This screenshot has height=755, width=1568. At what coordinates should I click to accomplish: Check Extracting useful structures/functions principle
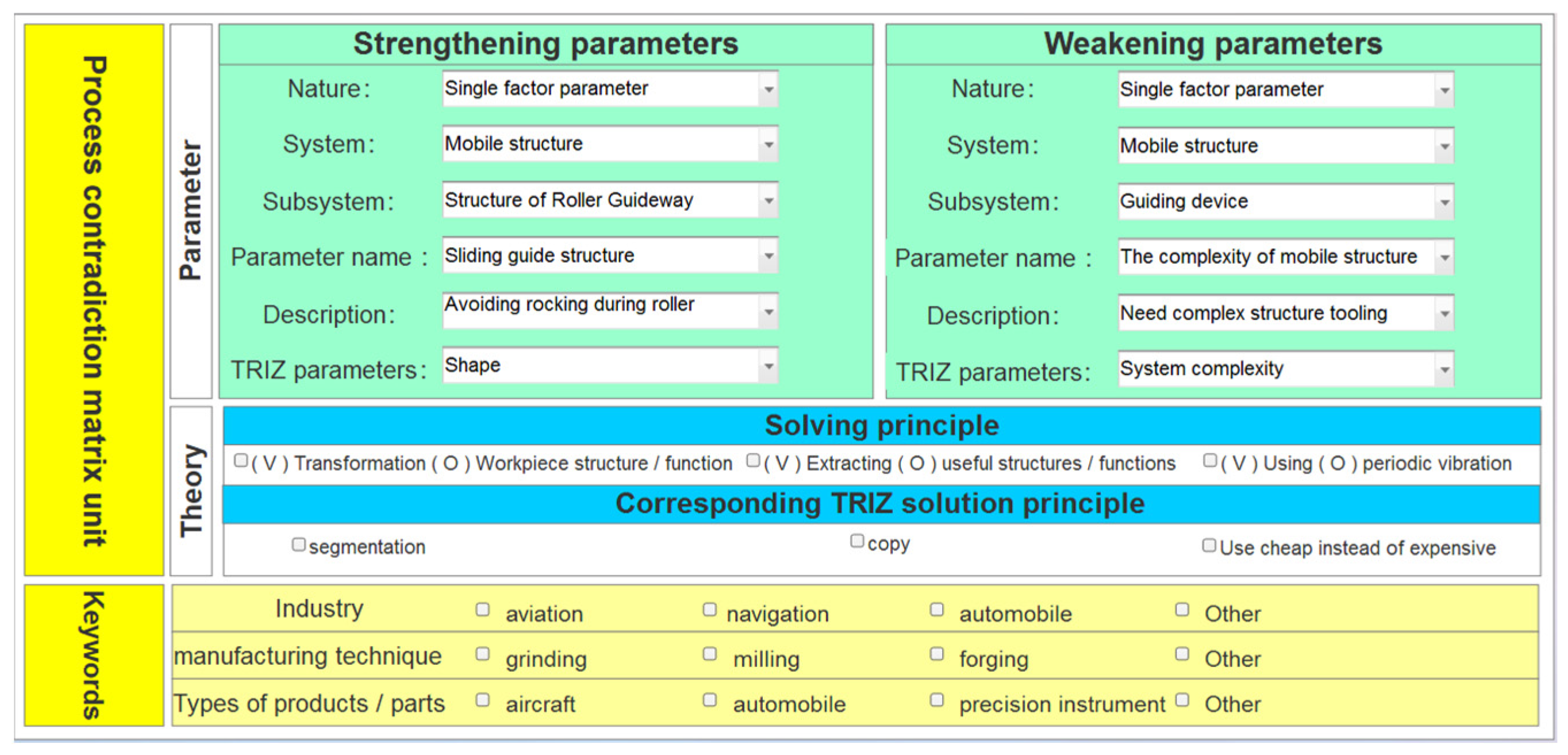click(x=753, y=461)
